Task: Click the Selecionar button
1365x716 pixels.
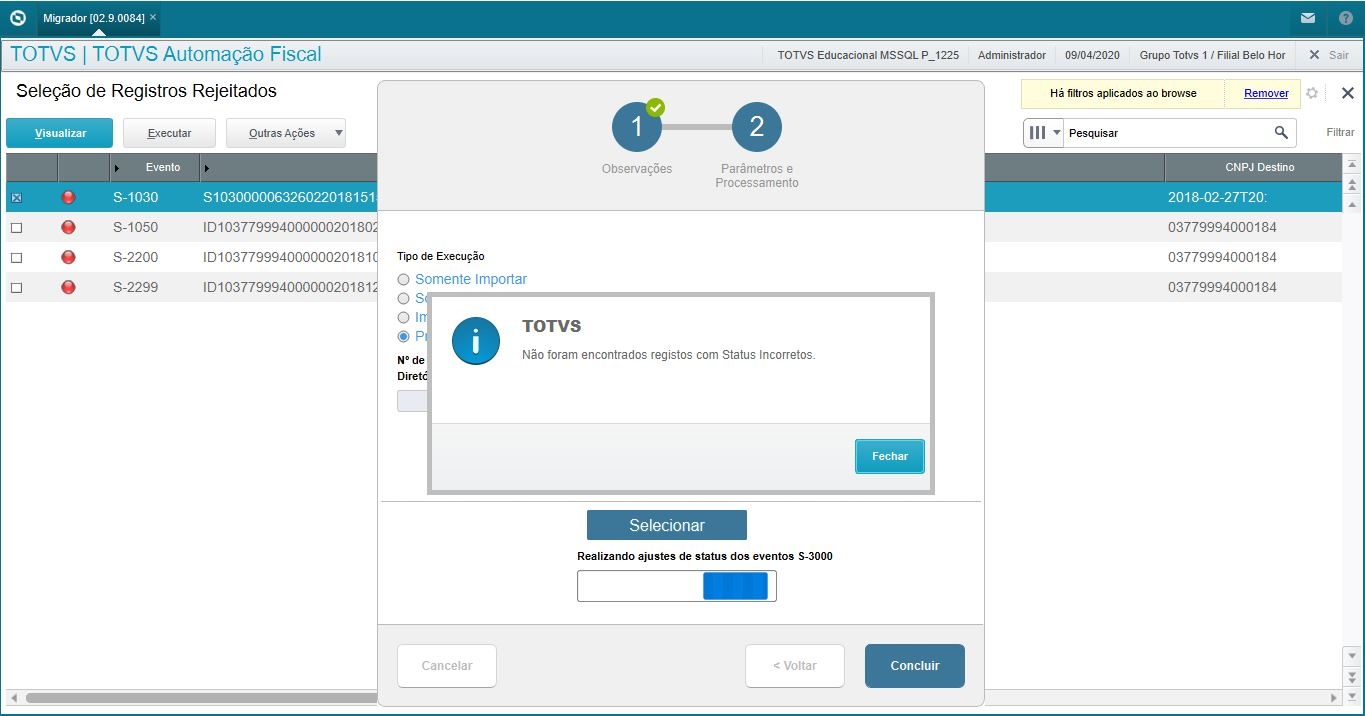Action: pyautogui.click(x=667, y=525)
